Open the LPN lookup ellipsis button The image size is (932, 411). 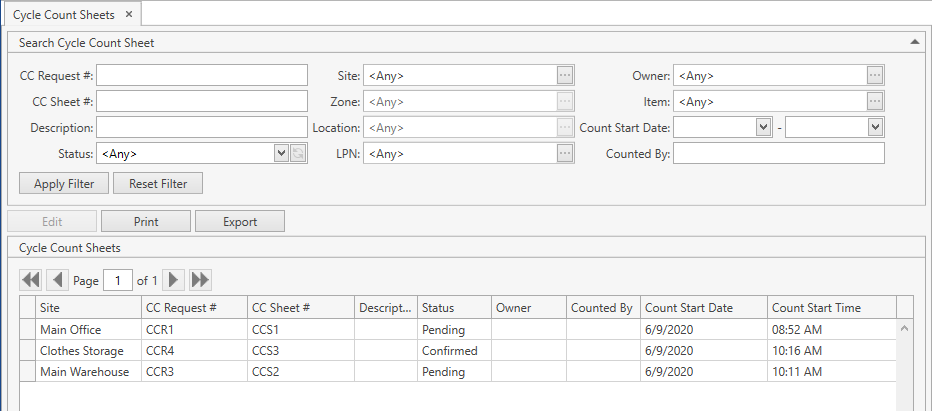tap(565, 154)
